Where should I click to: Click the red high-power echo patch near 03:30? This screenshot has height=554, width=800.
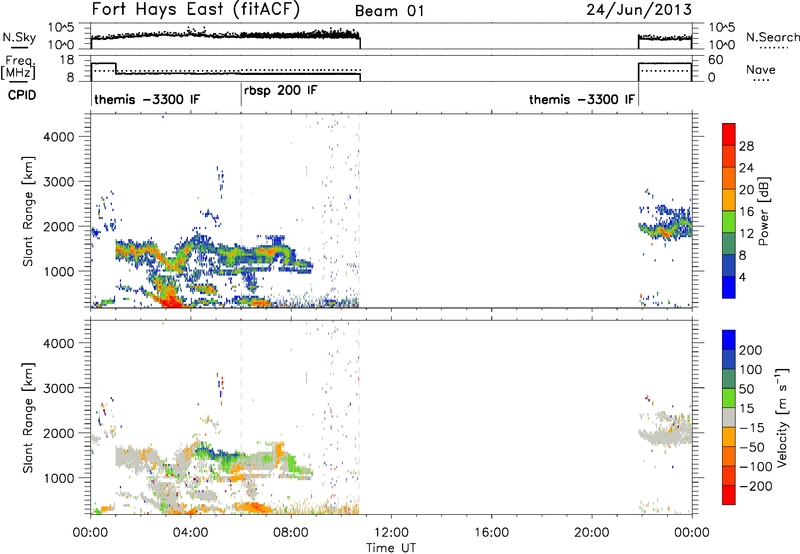pyautogui.click(x=172, y=299)
